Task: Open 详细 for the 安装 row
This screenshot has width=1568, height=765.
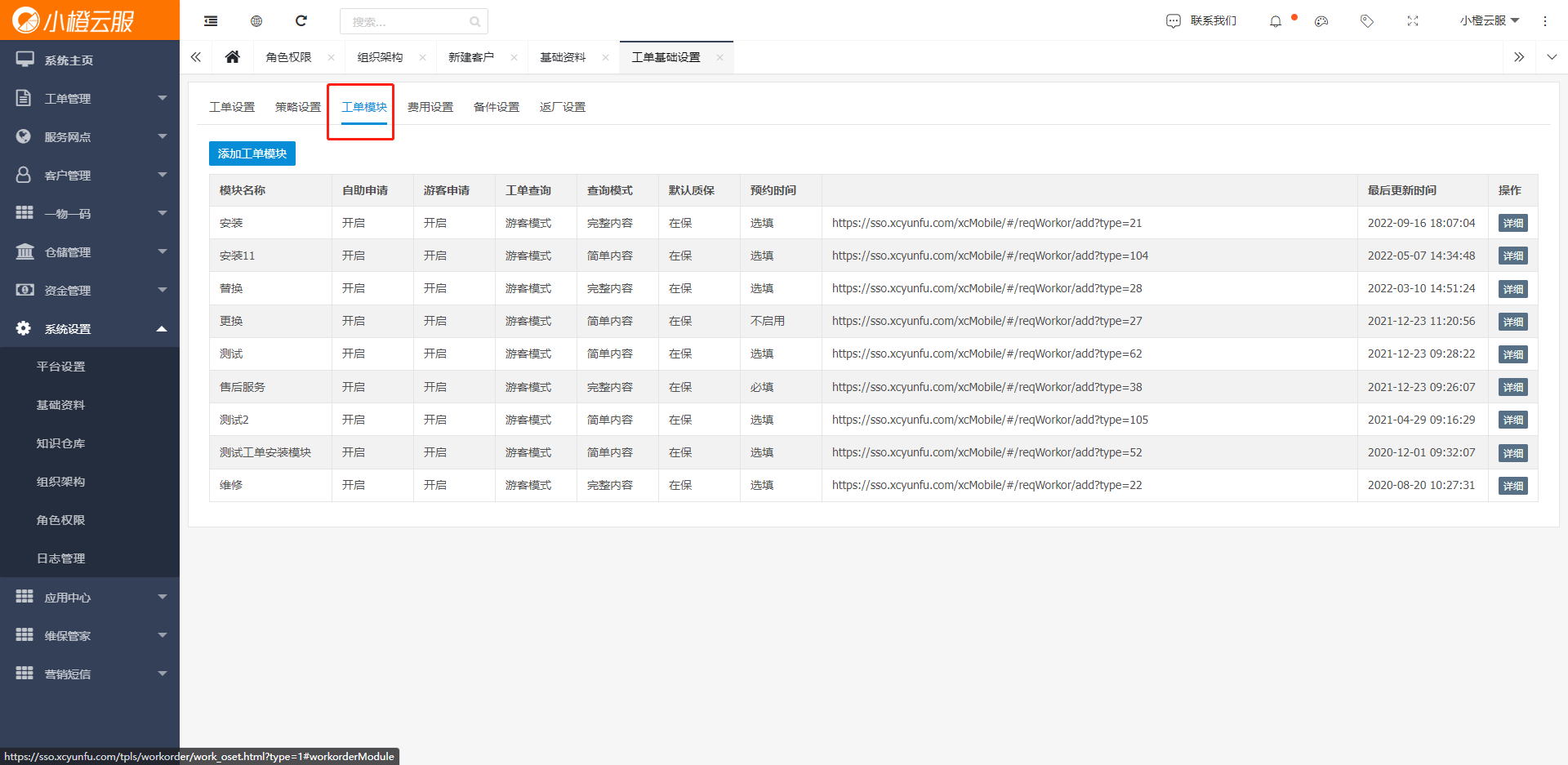Action: pos(1513,223)
